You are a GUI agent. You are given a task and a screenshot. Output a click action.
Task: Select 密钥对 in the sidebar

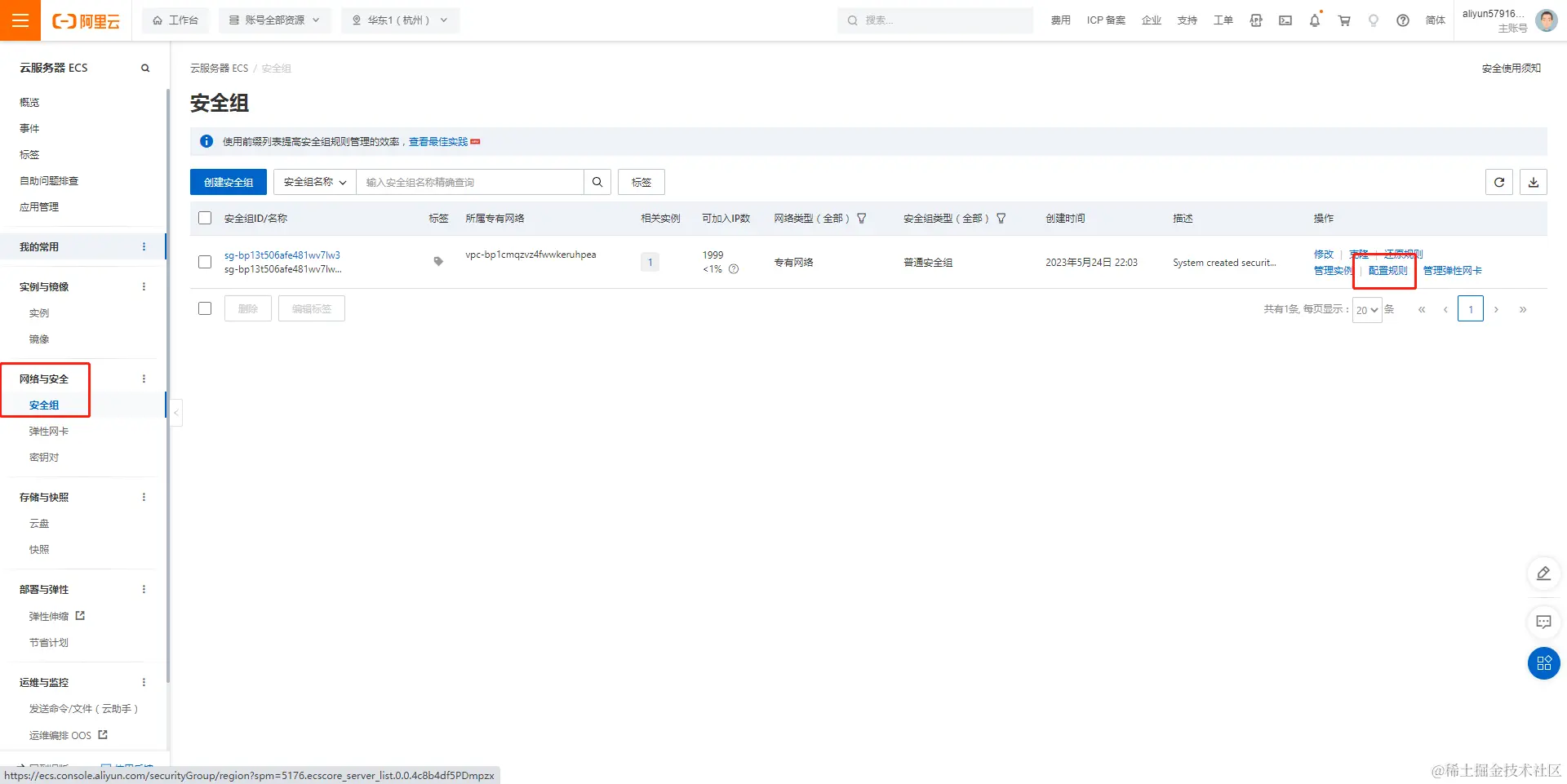point(44,457)
